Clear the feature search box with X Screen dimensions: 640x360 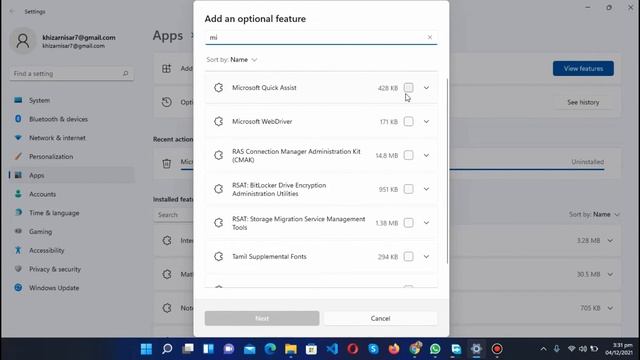[x=429, y=37]
